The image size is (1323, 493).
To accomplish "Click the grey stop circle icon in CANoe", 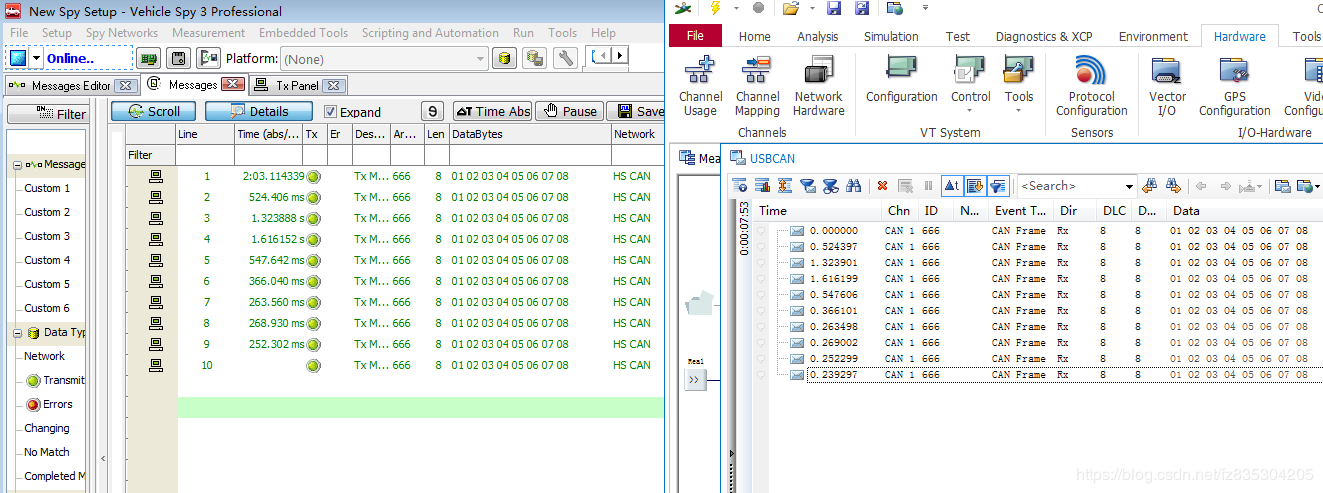I will 758,8.
